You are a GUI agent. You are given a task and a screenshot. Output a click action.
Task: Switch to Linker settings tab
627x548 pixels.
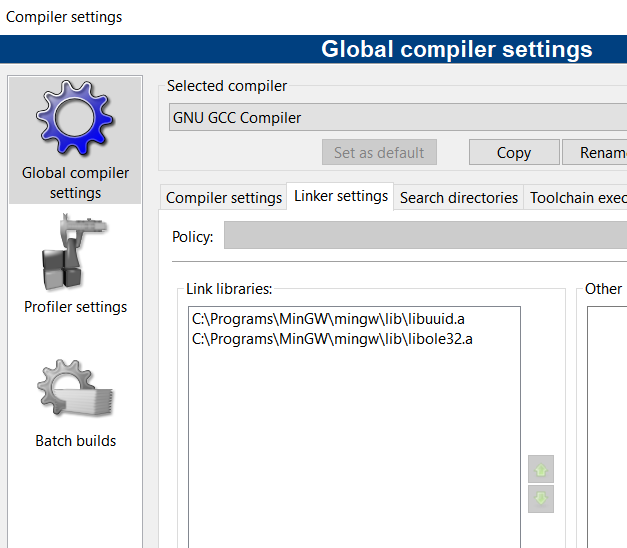[x=341, y=196]
